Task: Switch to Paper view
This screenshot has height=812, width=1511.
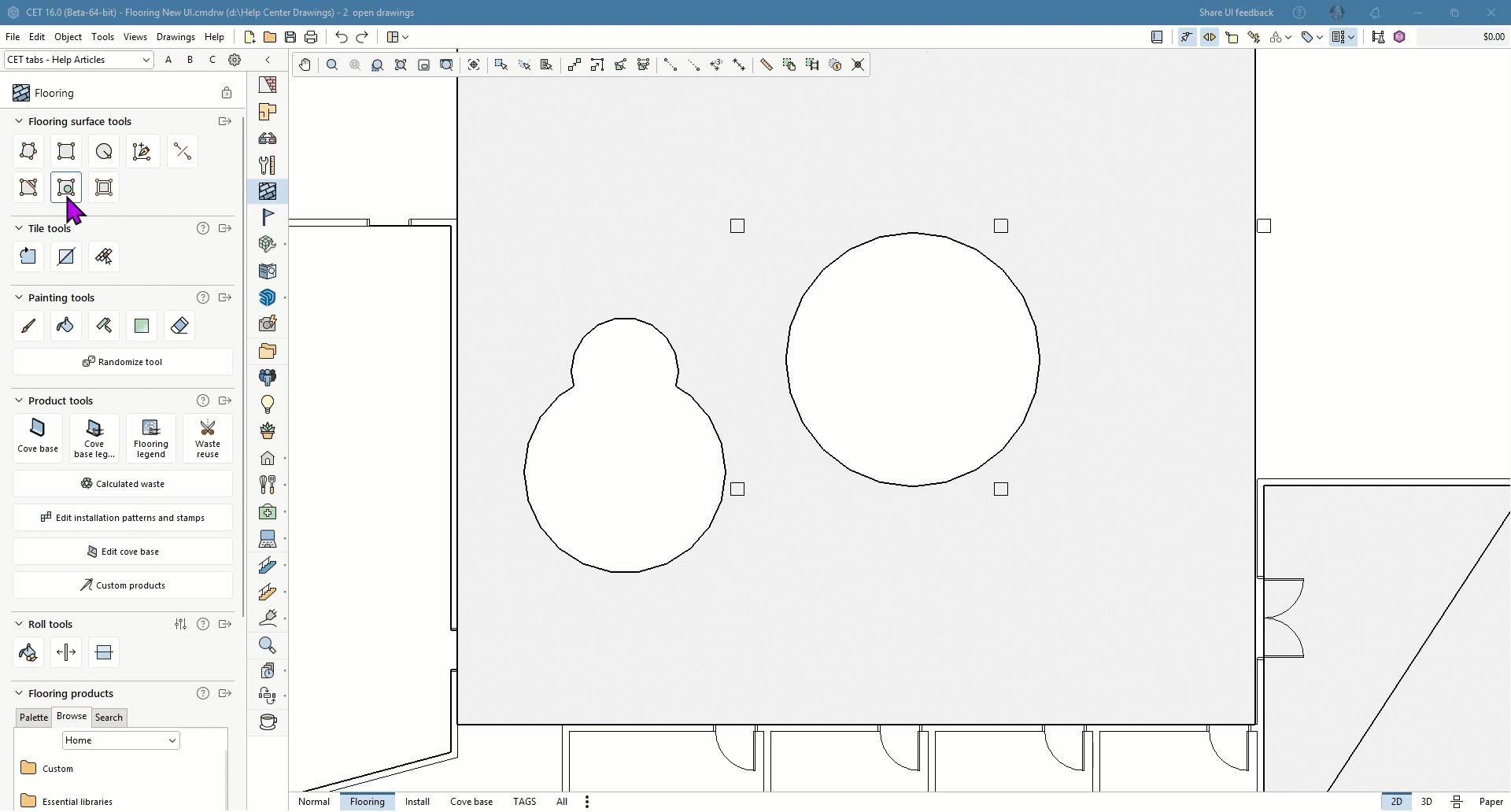Action: click(x=1491, y=802)
